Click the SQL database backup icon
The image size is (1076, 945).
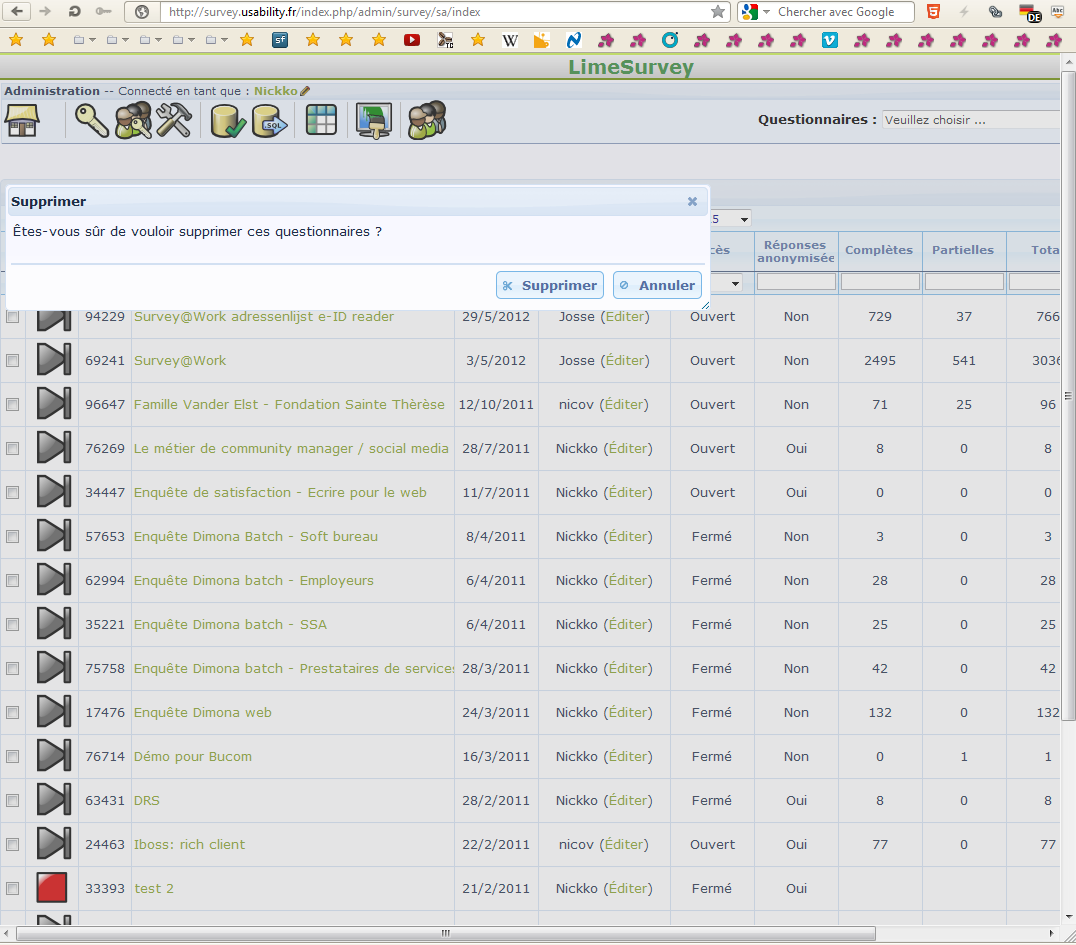pyautogui.click(x=269, y=121)
